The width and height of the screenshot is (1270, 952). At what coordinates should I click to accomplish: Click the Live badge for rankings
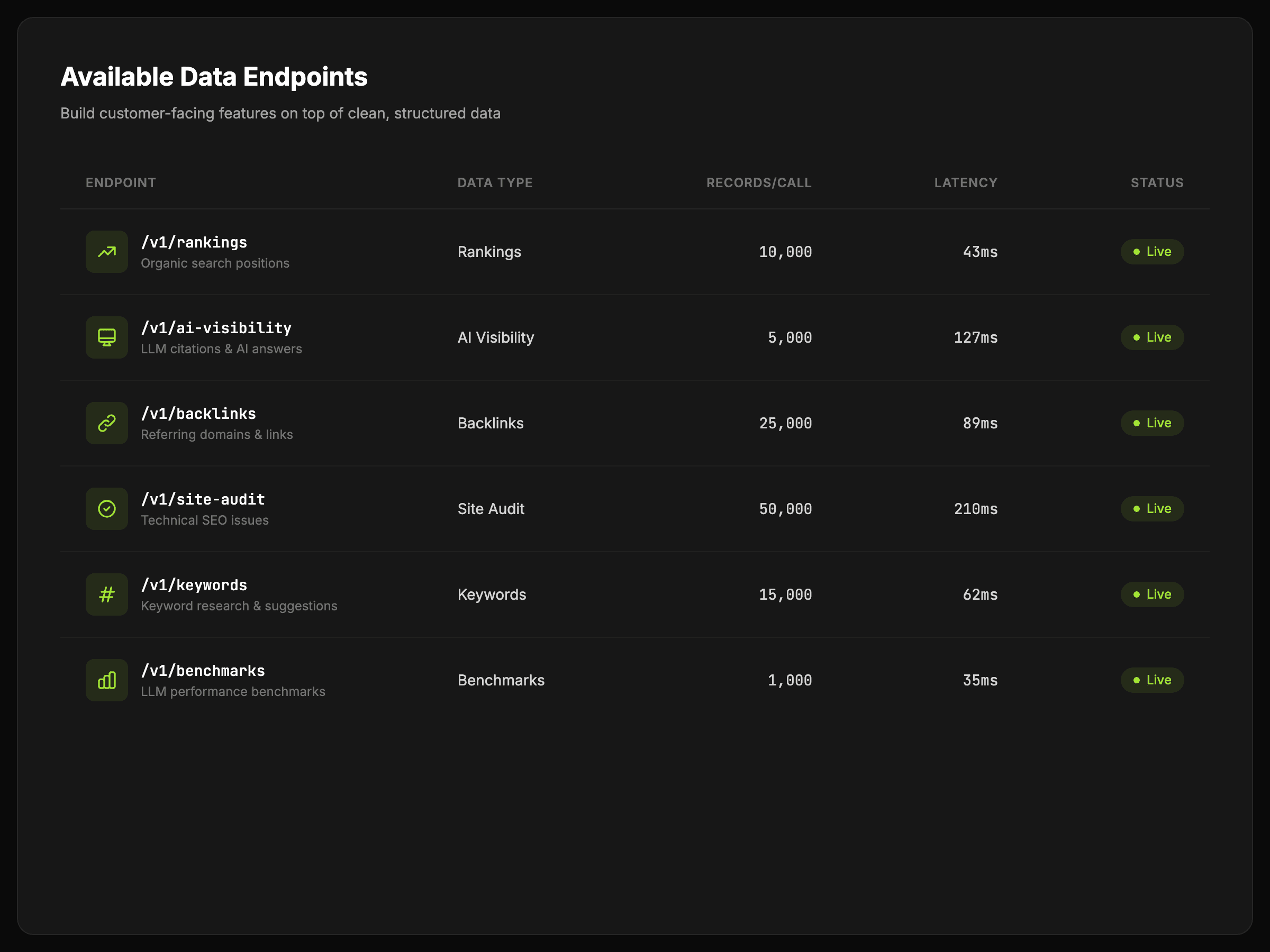click(x=1151, y=252)
